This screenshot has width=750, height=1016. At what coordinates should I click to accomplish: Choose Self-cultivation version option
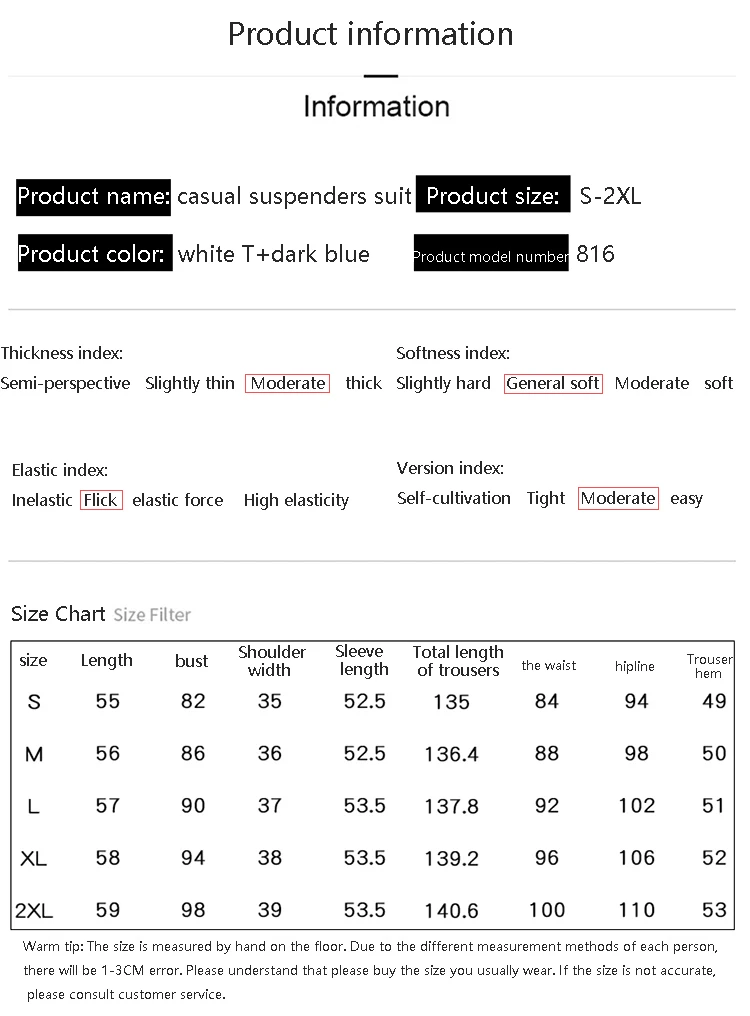454,498
